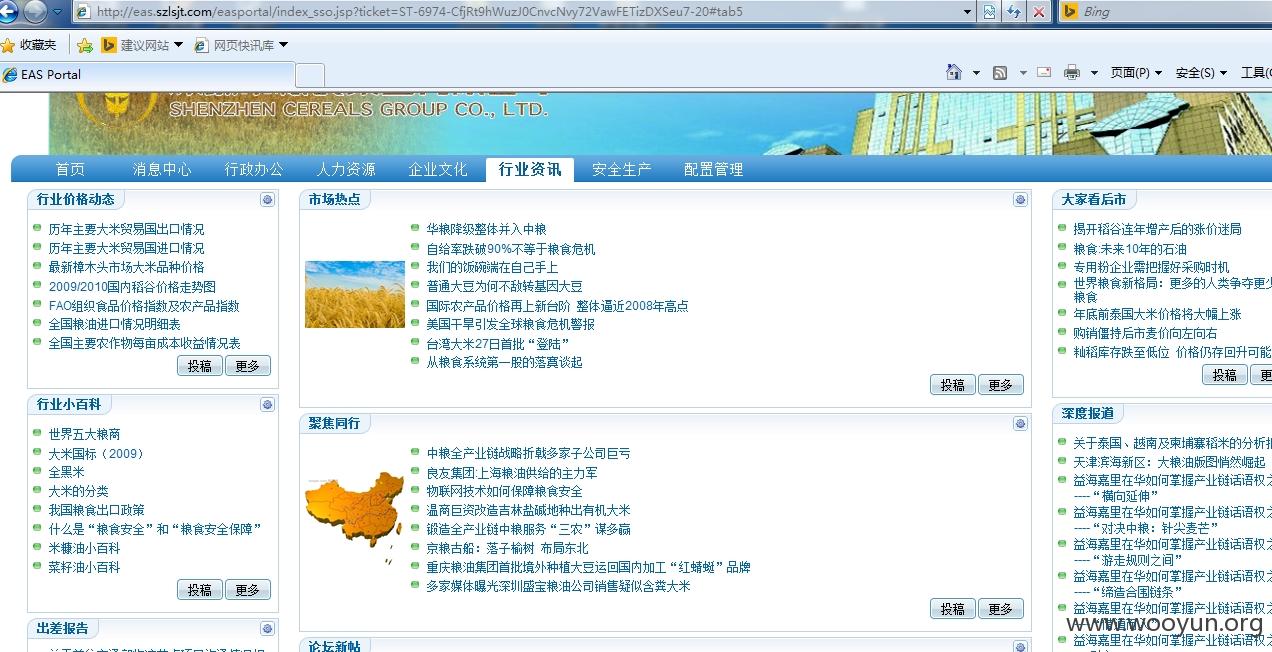Open the recent pages dropdown beside Forward
Viewport: 1272px width, 652px height.
tap(57, 12)
